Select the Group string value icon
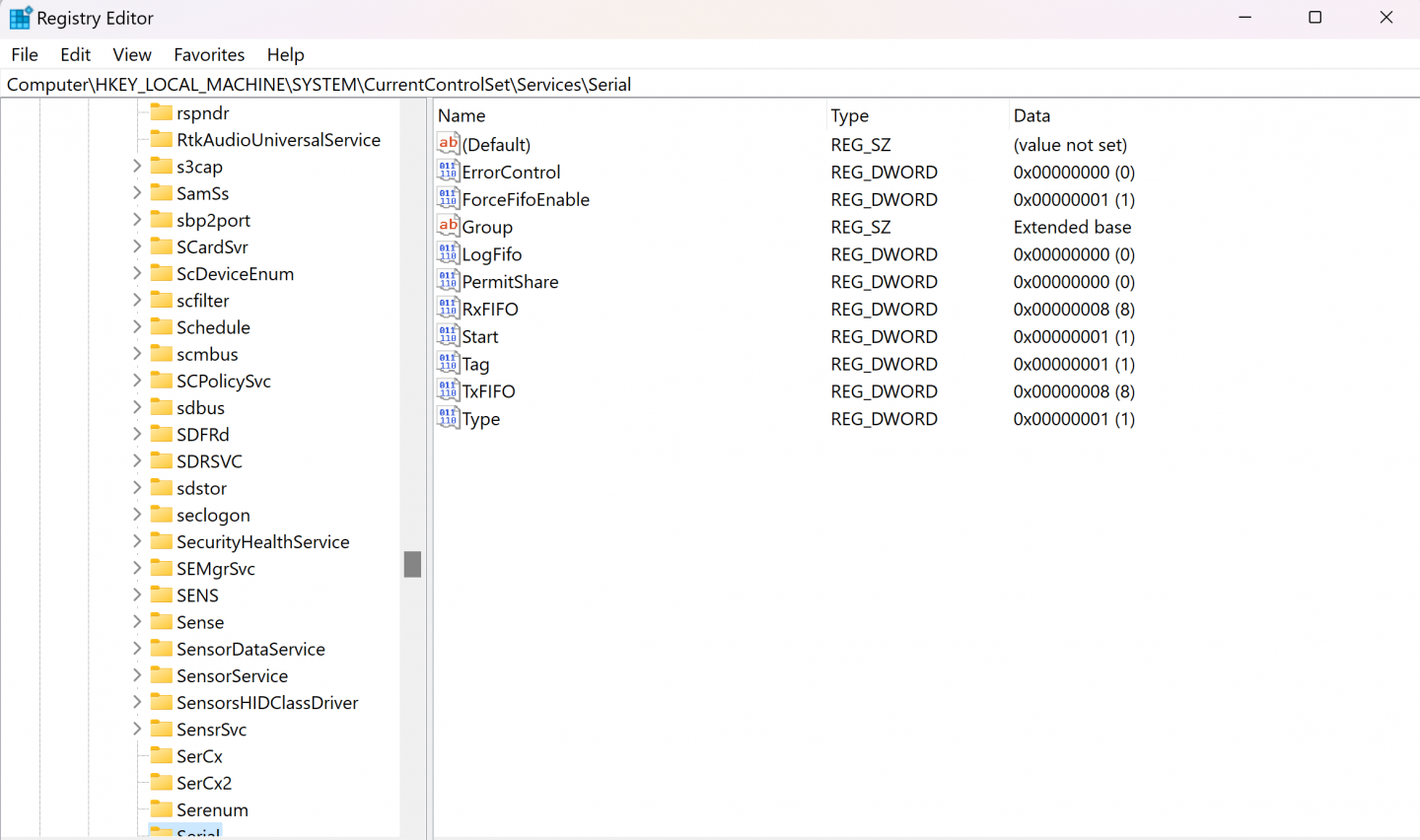The width and height of the screenshot is (1420, 840). tap(448, 227)
